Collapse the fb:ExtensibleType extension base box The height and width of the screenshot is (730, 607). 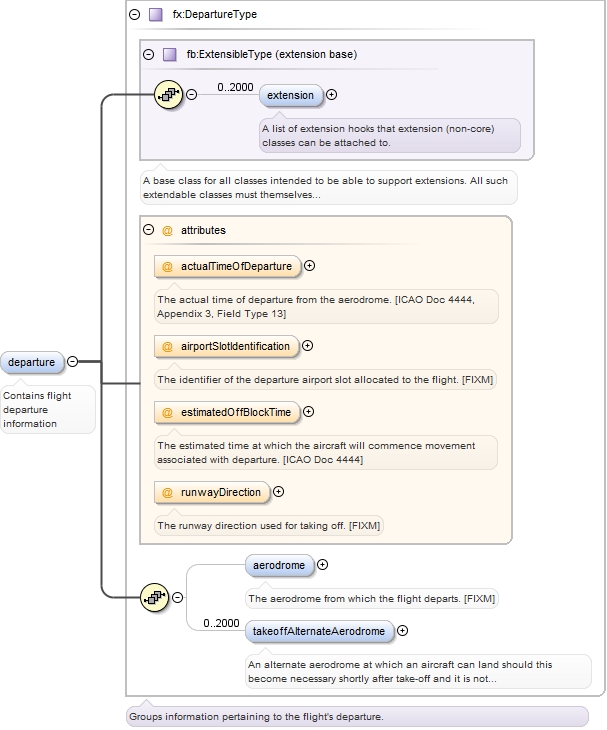click(149, 54)
